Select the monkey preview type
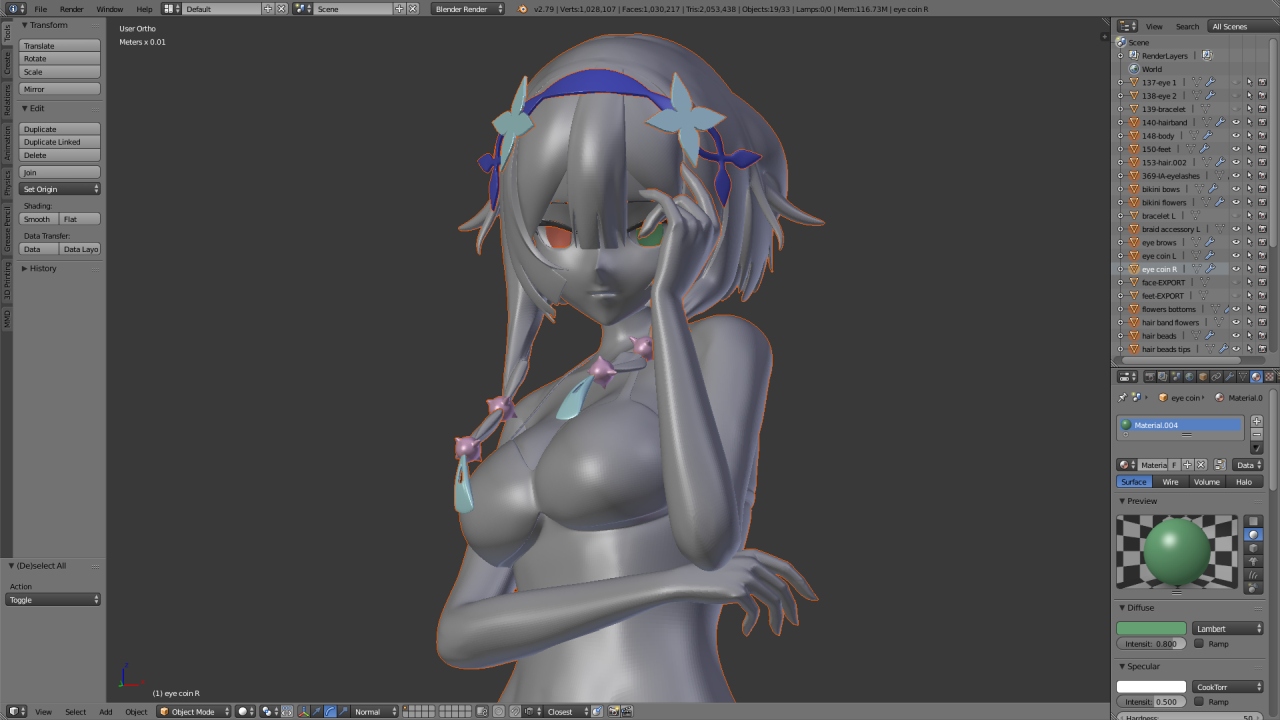The height and width of the screenshot is (720, 1280). (1253, 561)
